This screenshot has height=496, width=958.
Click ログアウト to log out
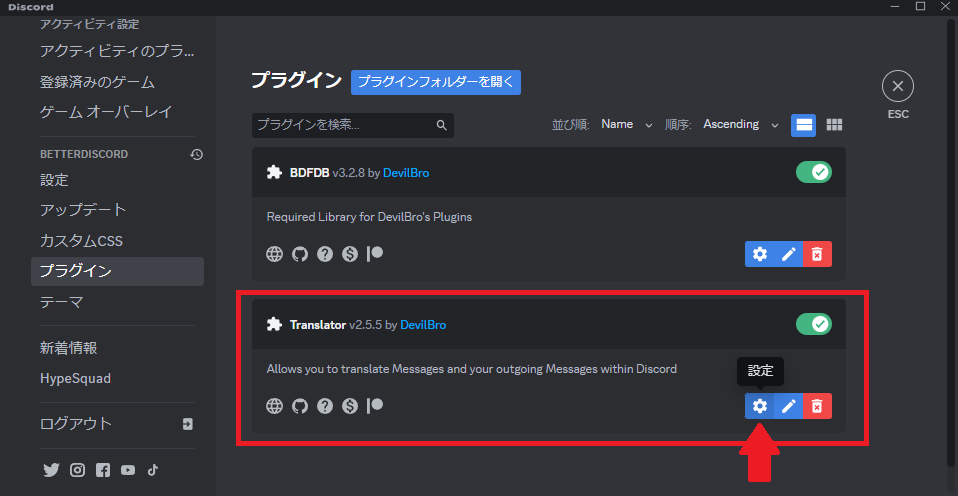117,423
